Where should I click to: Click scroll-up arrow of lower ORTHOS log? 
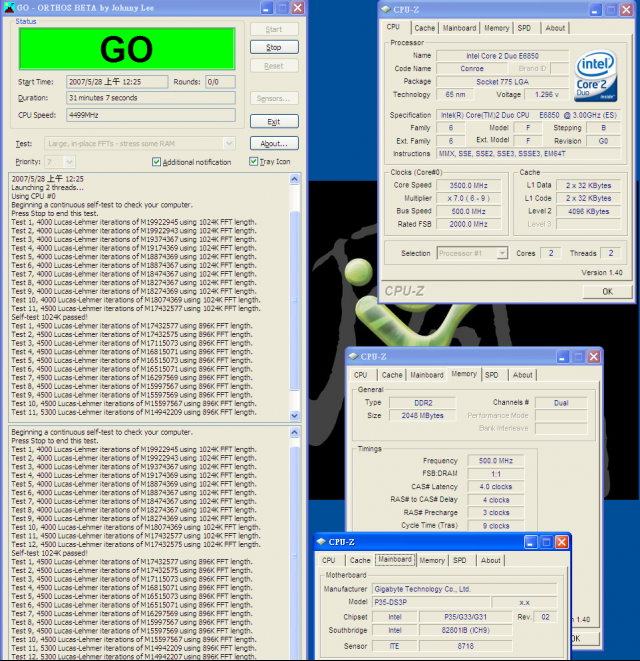294,432
